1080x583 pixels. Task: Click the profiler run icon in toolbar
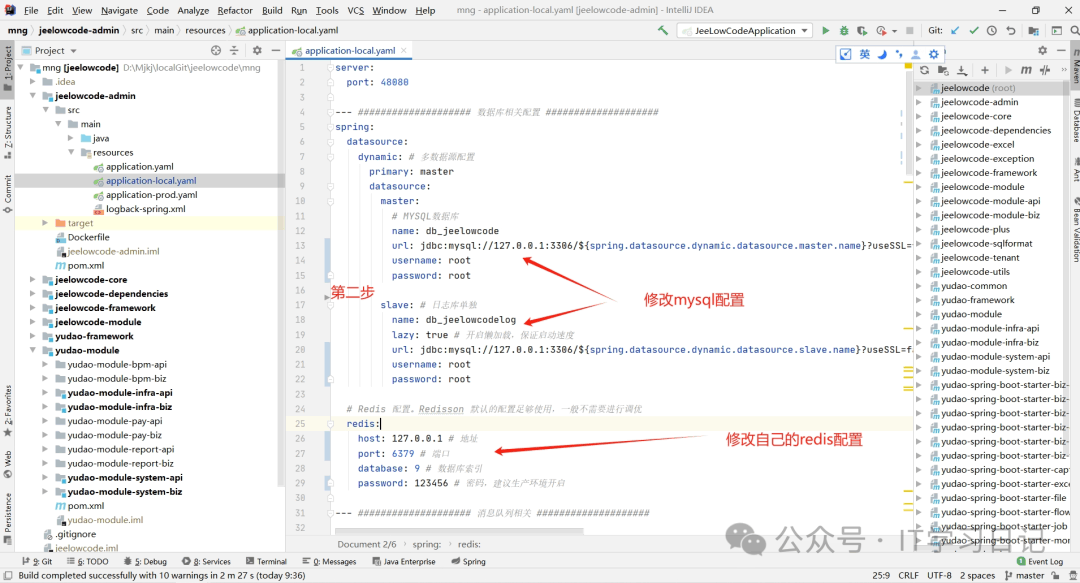881,30
